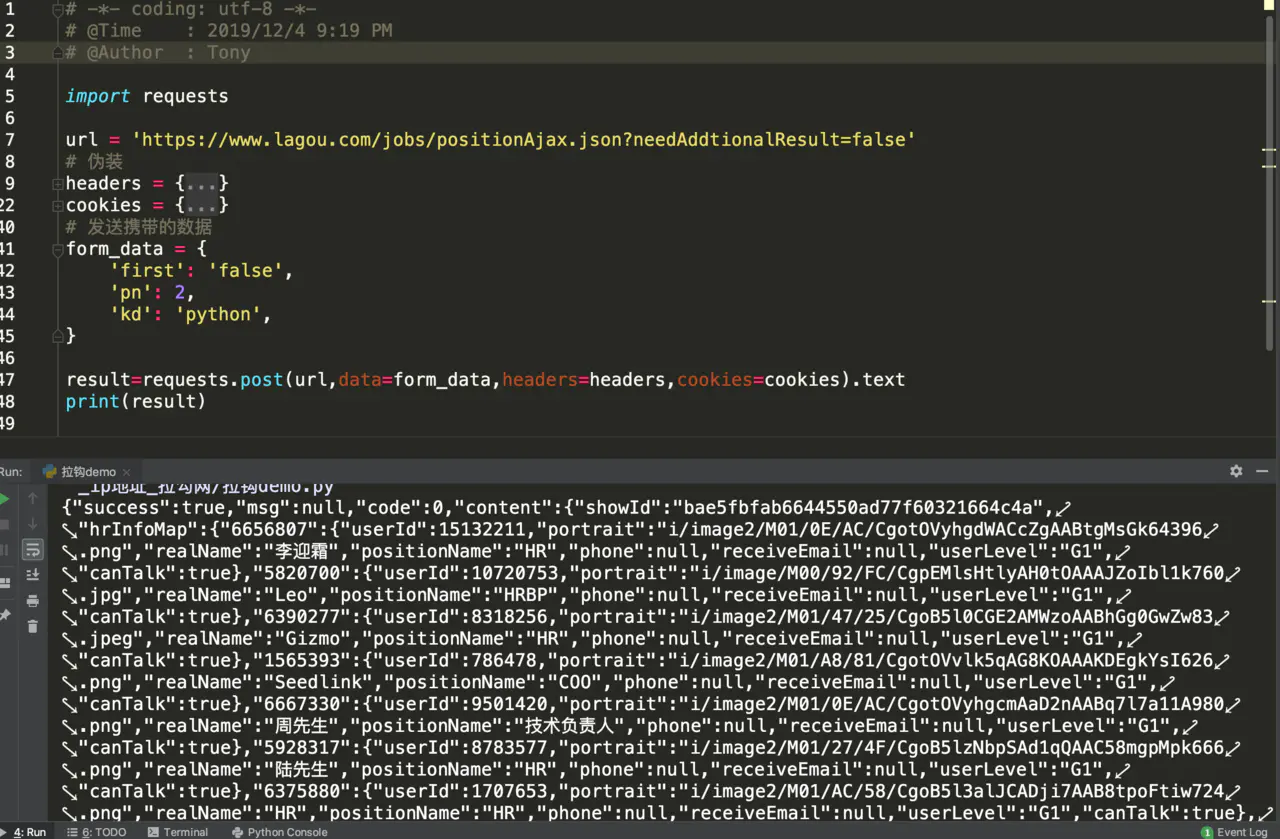Image resolution: width=1280 pixels, height=839 pixels.
Task: Expand the folded cookies dictionary {...}
Action: (203, 205)
